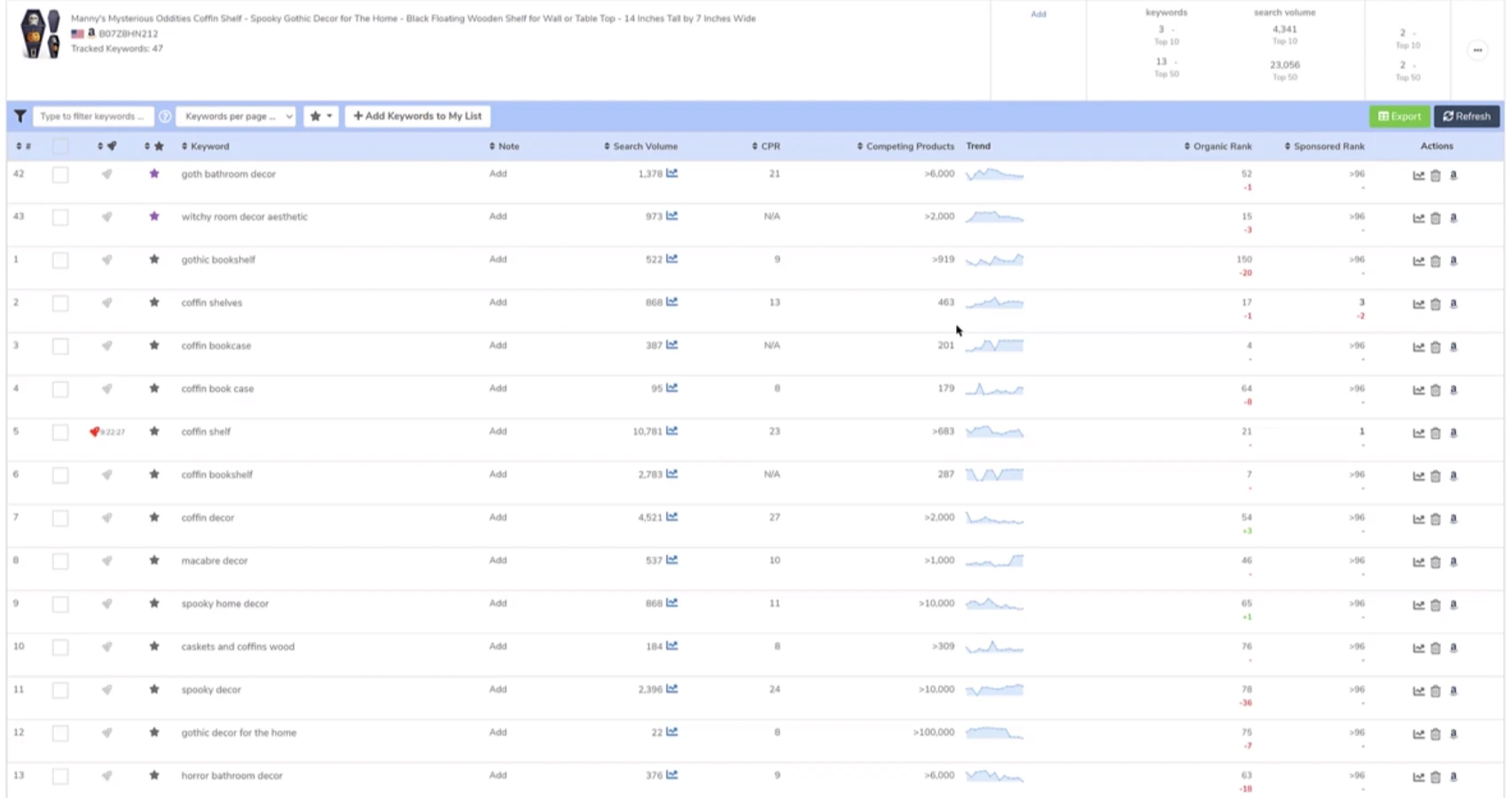Click Add Keywords to My List

(418, 116)
